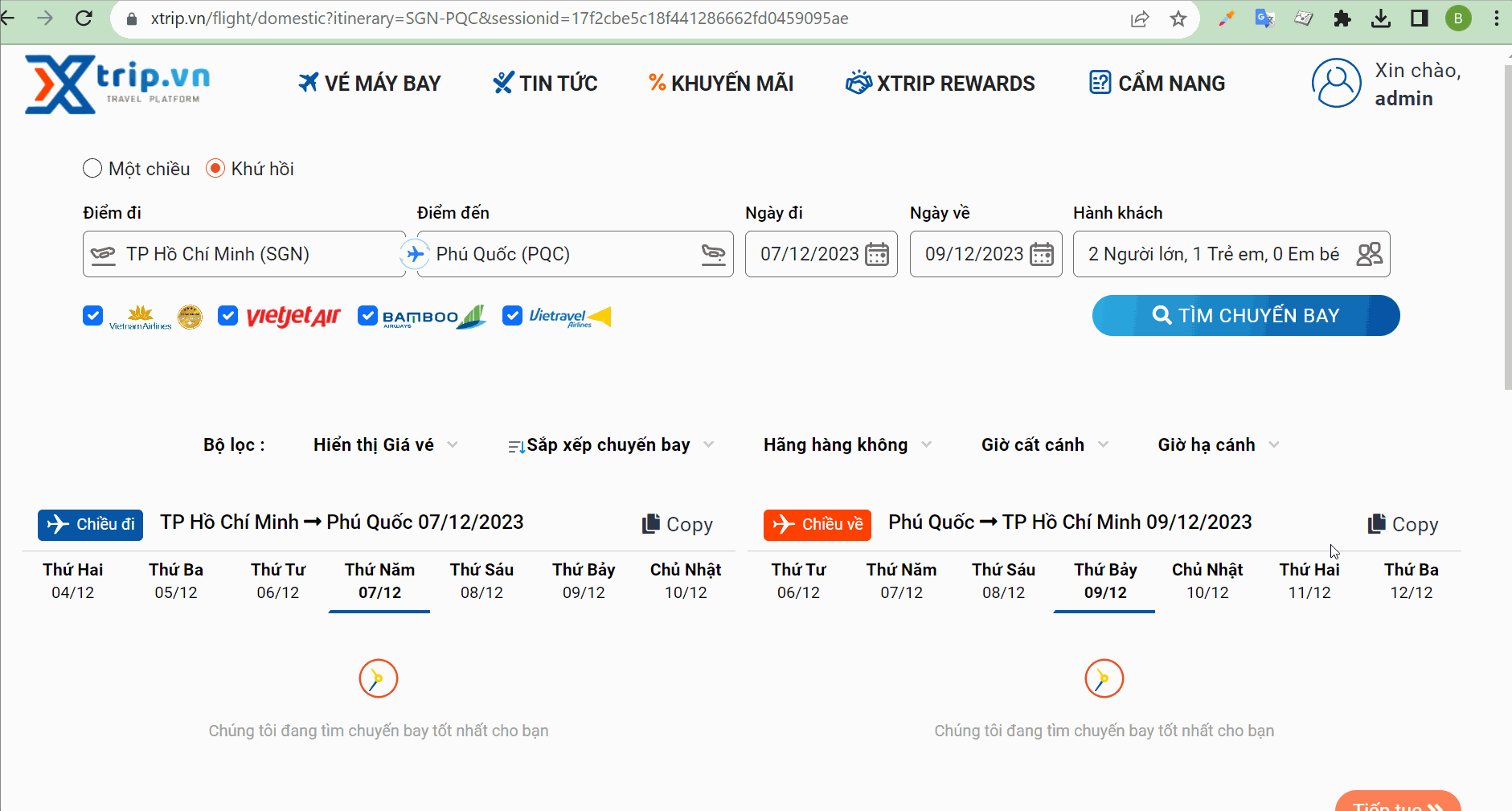Click the Vietnam Airlines logo
This screenshot has height=811, width=1512.
(141, 317)
